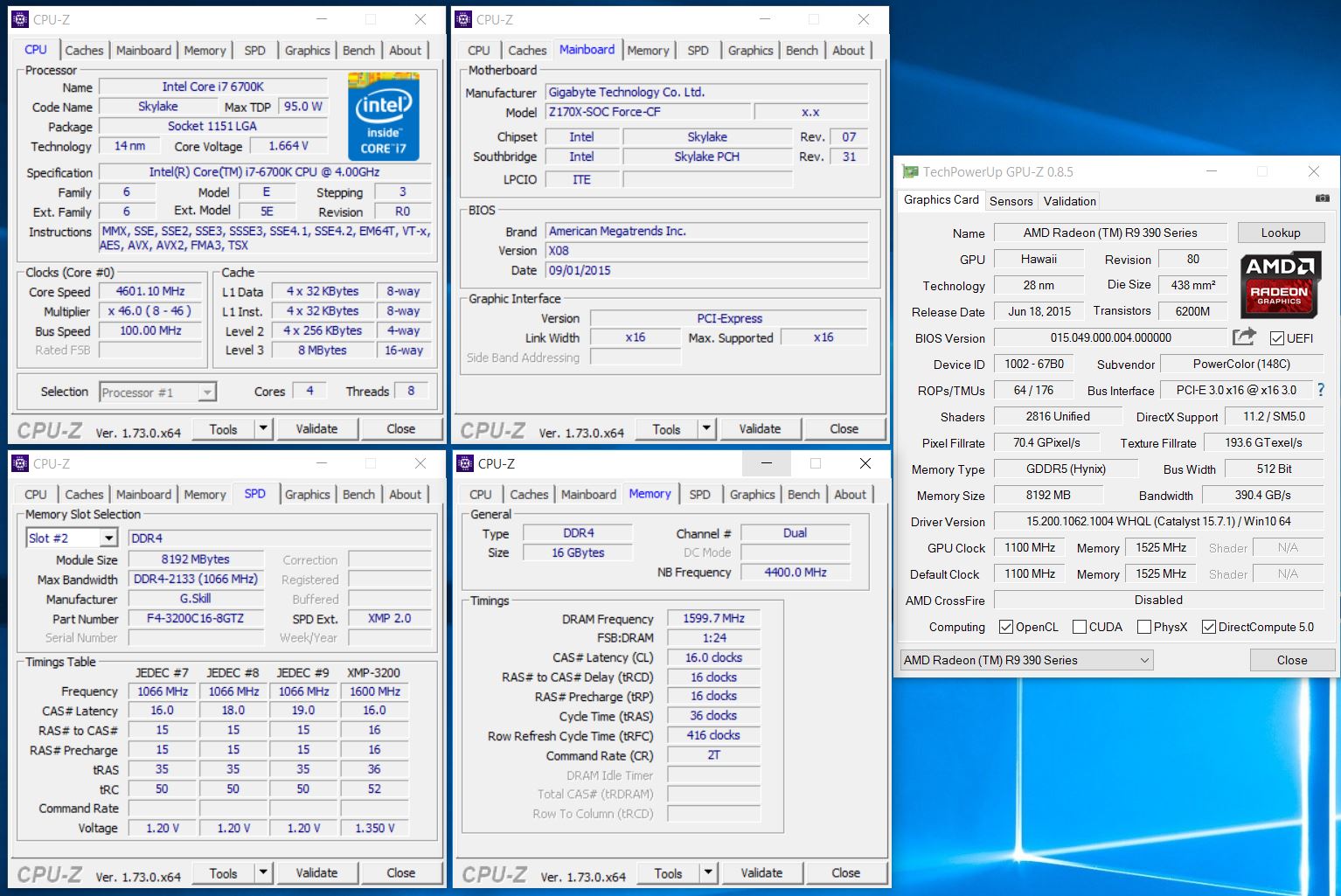Click the CPU-Z title icon in the Memory window
The image size is (1341, 896).
point(463,463)
